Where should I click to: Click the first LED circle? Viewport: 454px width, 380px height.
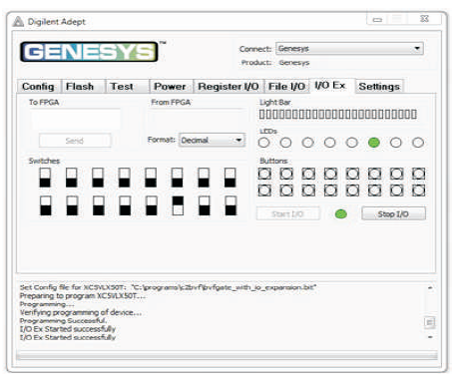coord(264,143)
